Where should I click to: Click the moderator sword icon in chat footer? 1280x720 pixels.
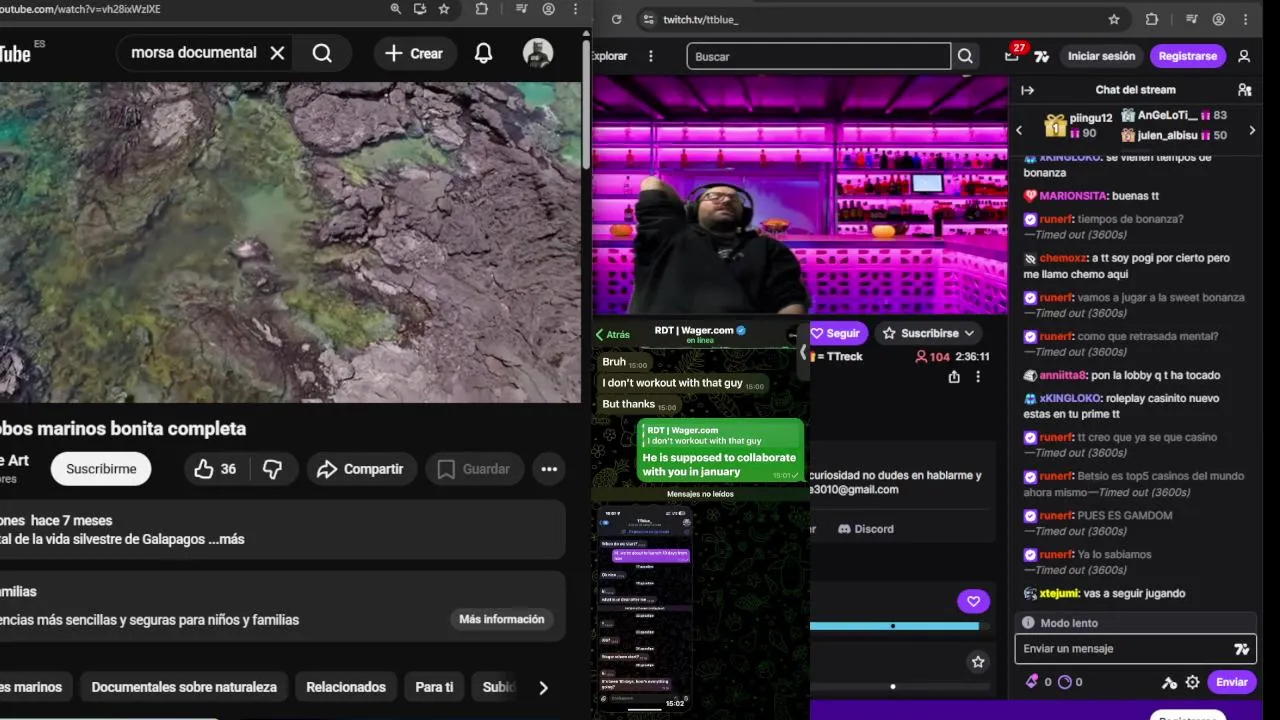click(x=1169, y=682)
